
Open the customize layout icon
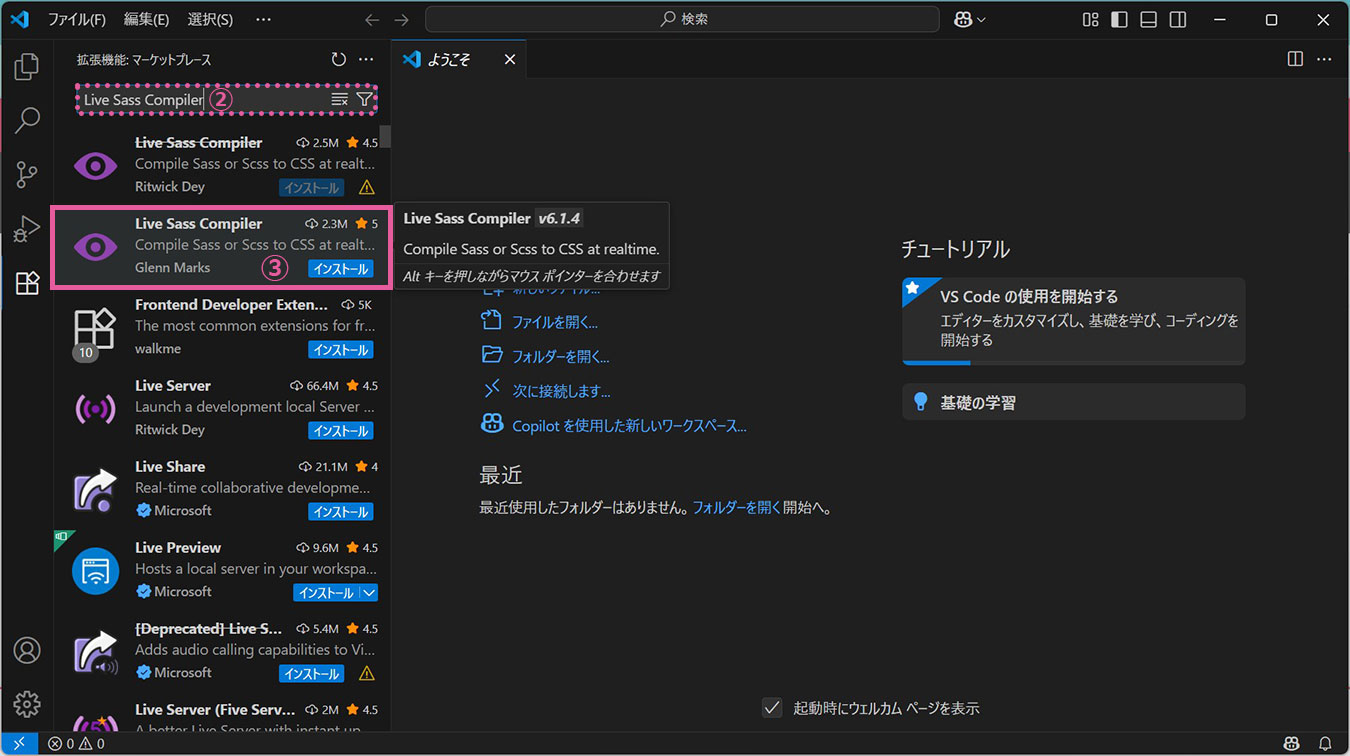(x=1091, y=20)
